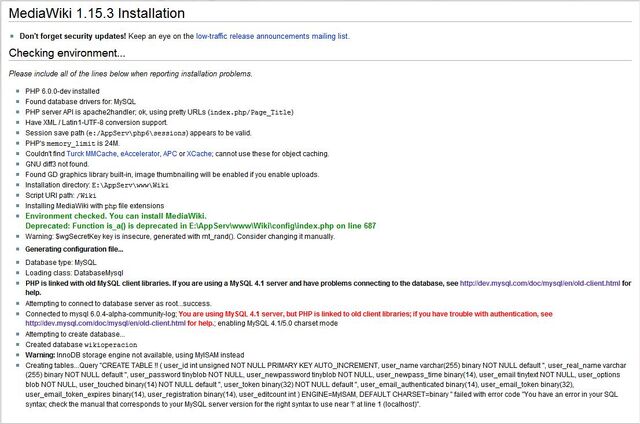Open old-client.html link in bold PHP warning
The width and height of the screenshot is (640, 424).
[x=540, y=283]
